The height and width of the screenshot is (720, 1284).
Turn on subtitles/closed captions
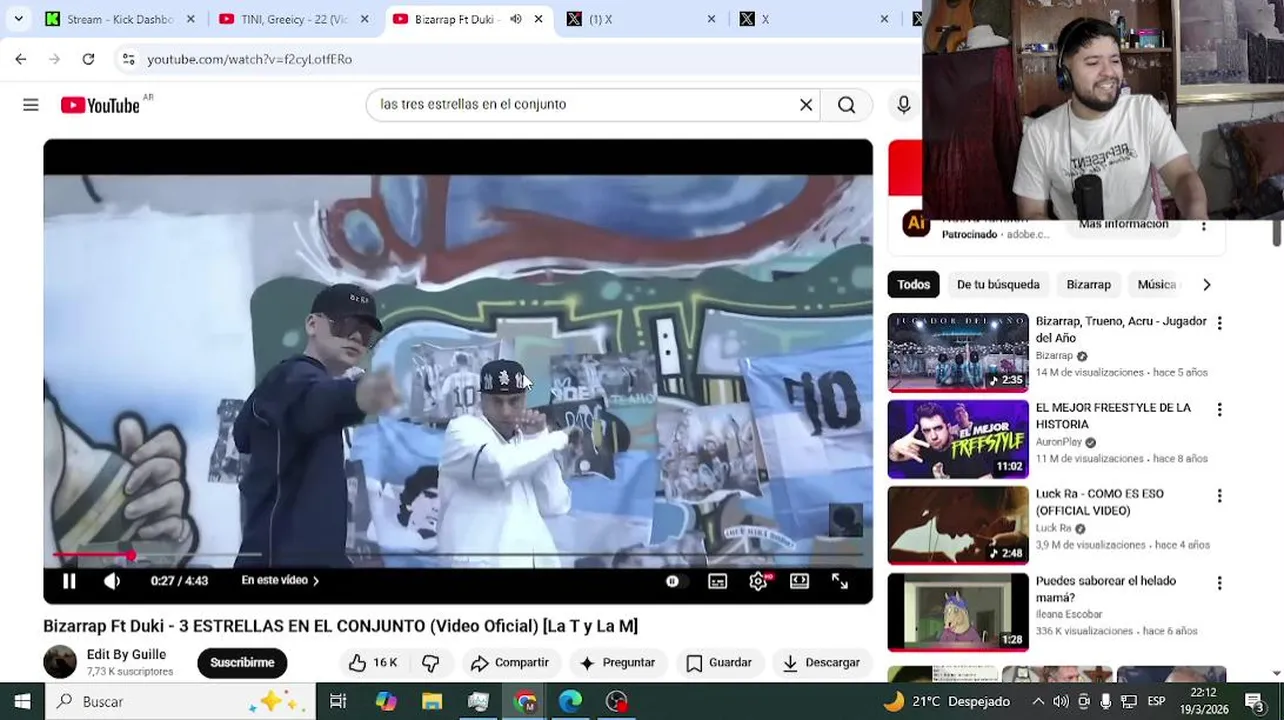point(718,581)
